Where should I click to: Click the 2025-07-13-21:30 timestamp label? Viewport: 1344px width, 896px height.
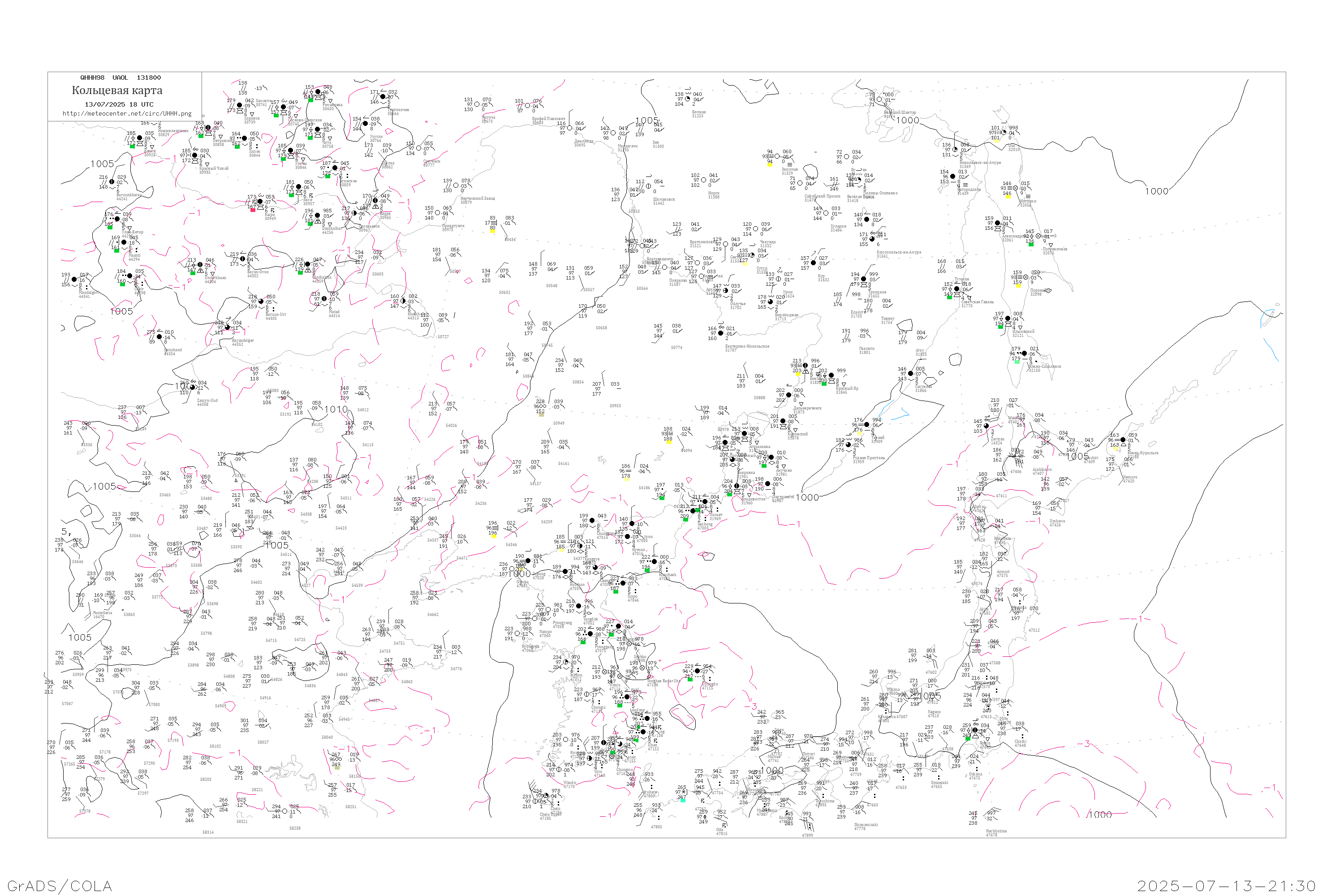point(1227,886)
